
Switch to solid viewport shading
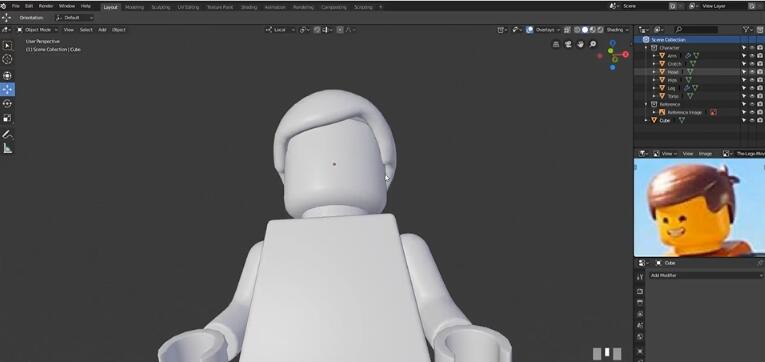click(585, 30)
